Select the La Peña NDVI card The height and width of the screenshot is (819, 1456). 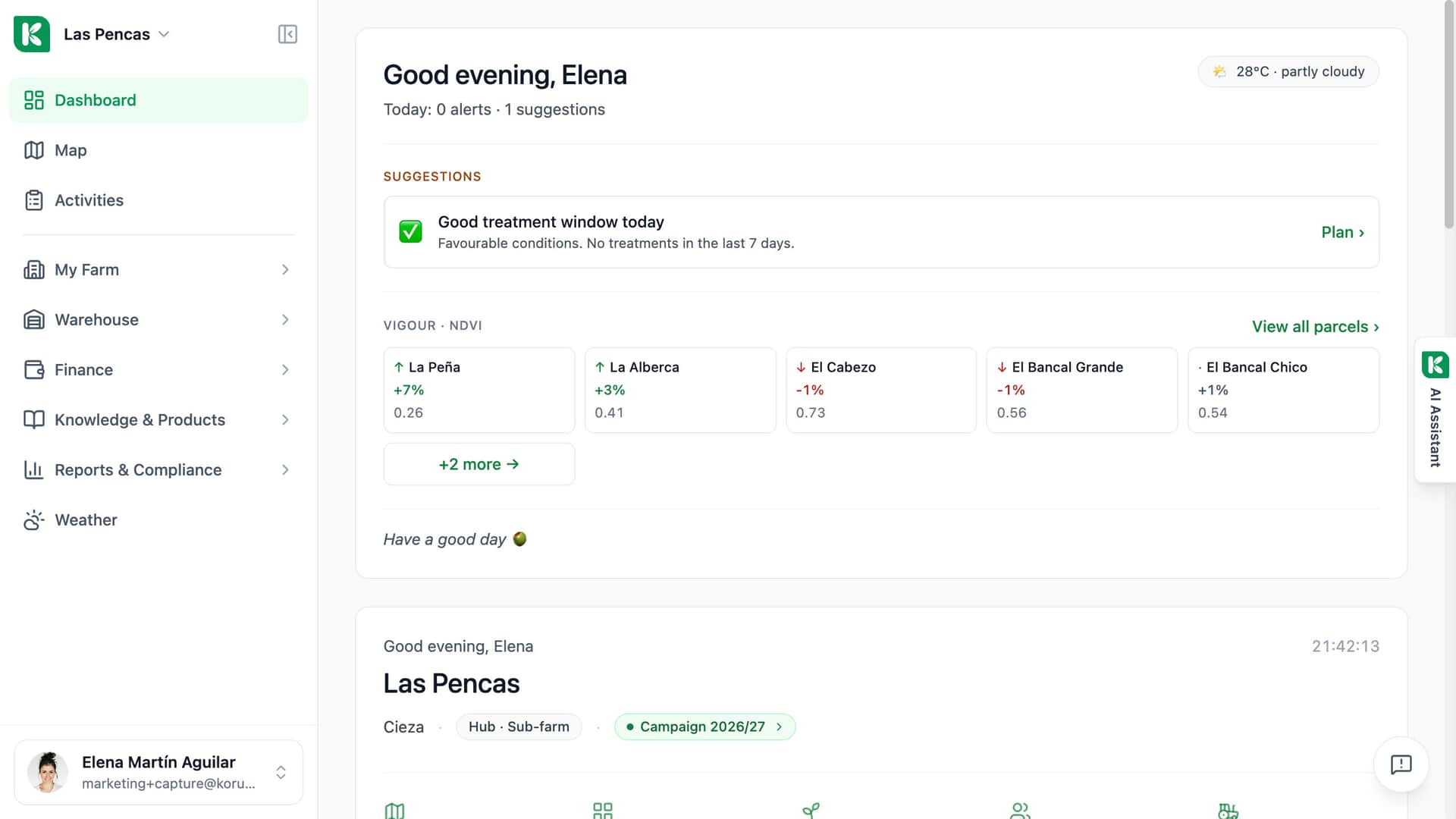click(479, 390)
